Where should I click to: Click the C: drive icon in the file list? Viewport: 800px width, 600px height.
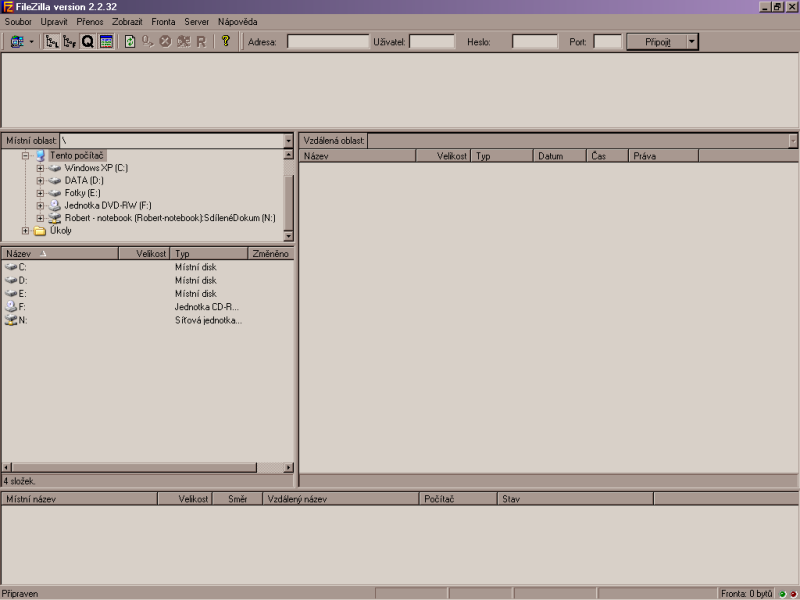[x=11, y=267]
